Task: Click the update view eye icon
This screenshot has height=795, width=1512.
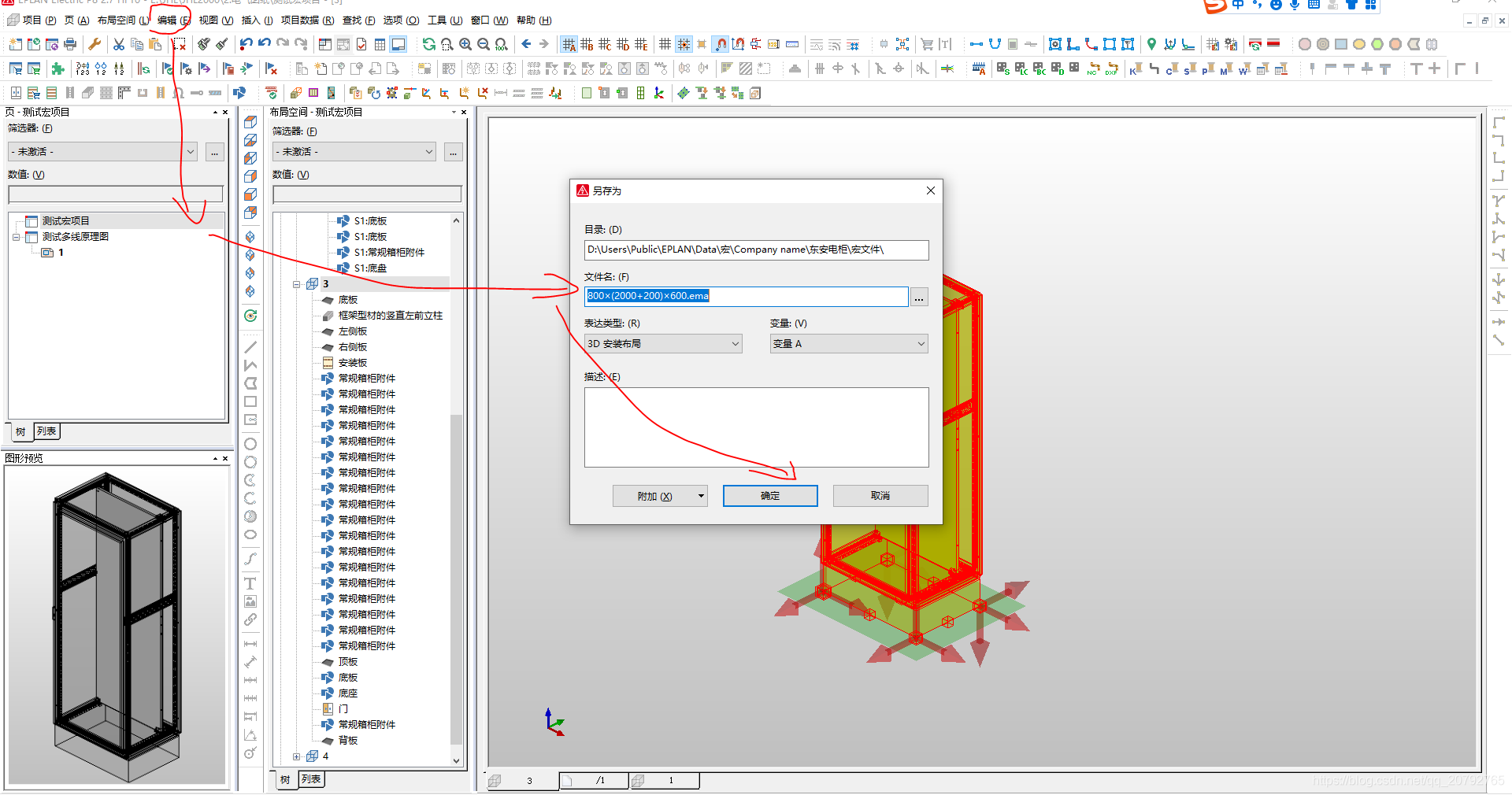Action: click(x=250, y=316)
